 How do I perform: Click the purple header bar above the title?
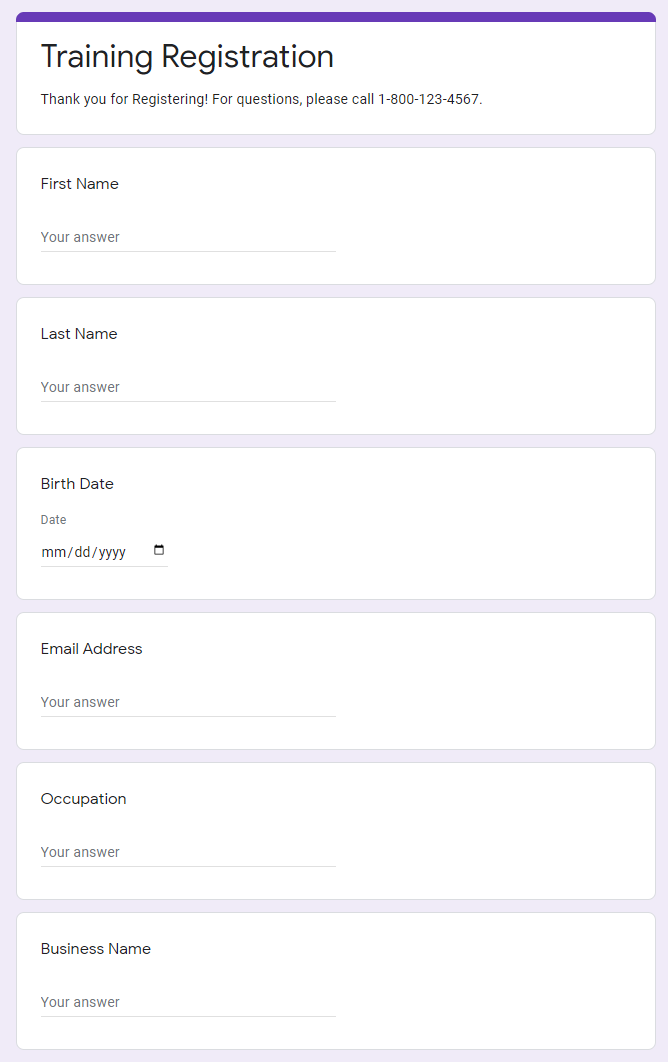336,17
